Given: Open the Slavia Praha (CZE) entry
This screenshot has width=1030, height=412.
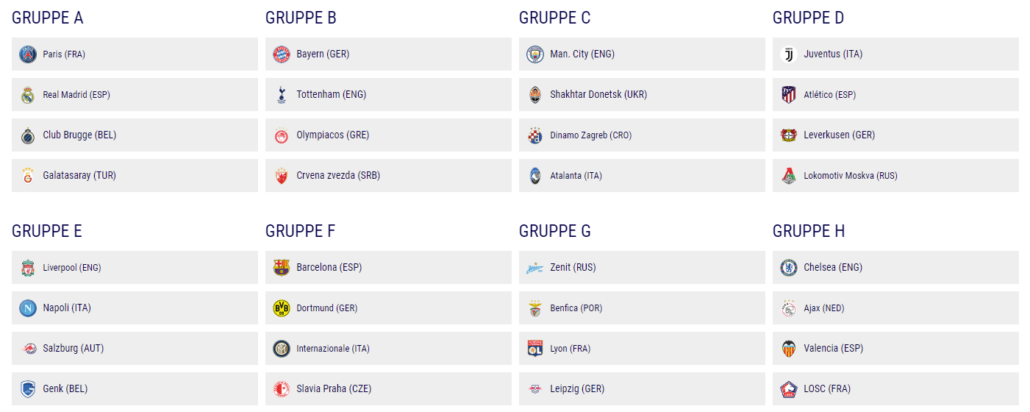Looking at the screenshot, I should [388, 389].
